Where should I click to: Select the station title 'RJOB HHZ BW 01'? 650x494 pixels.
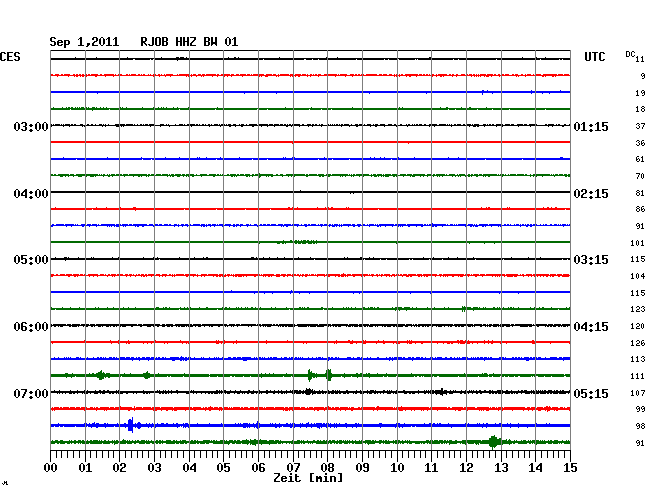tap(189, 42)
